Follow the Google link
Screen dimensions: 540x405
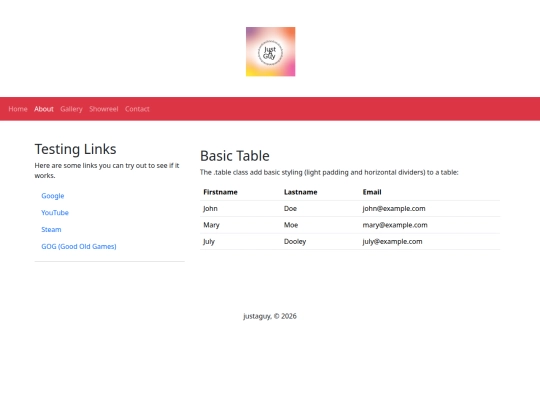click(x=53, y=196)
